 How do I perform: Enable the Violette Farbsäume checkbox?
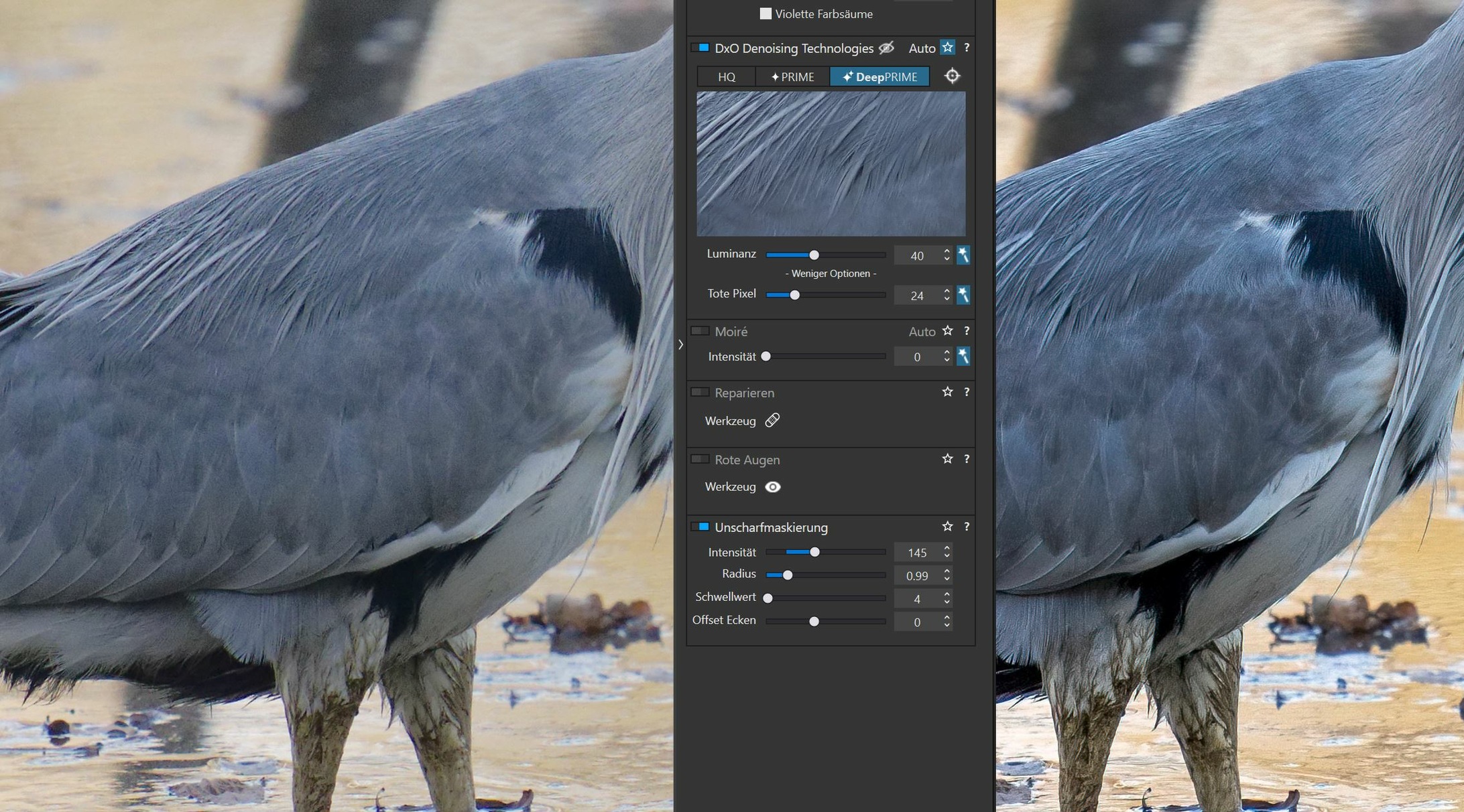point(766,14)
